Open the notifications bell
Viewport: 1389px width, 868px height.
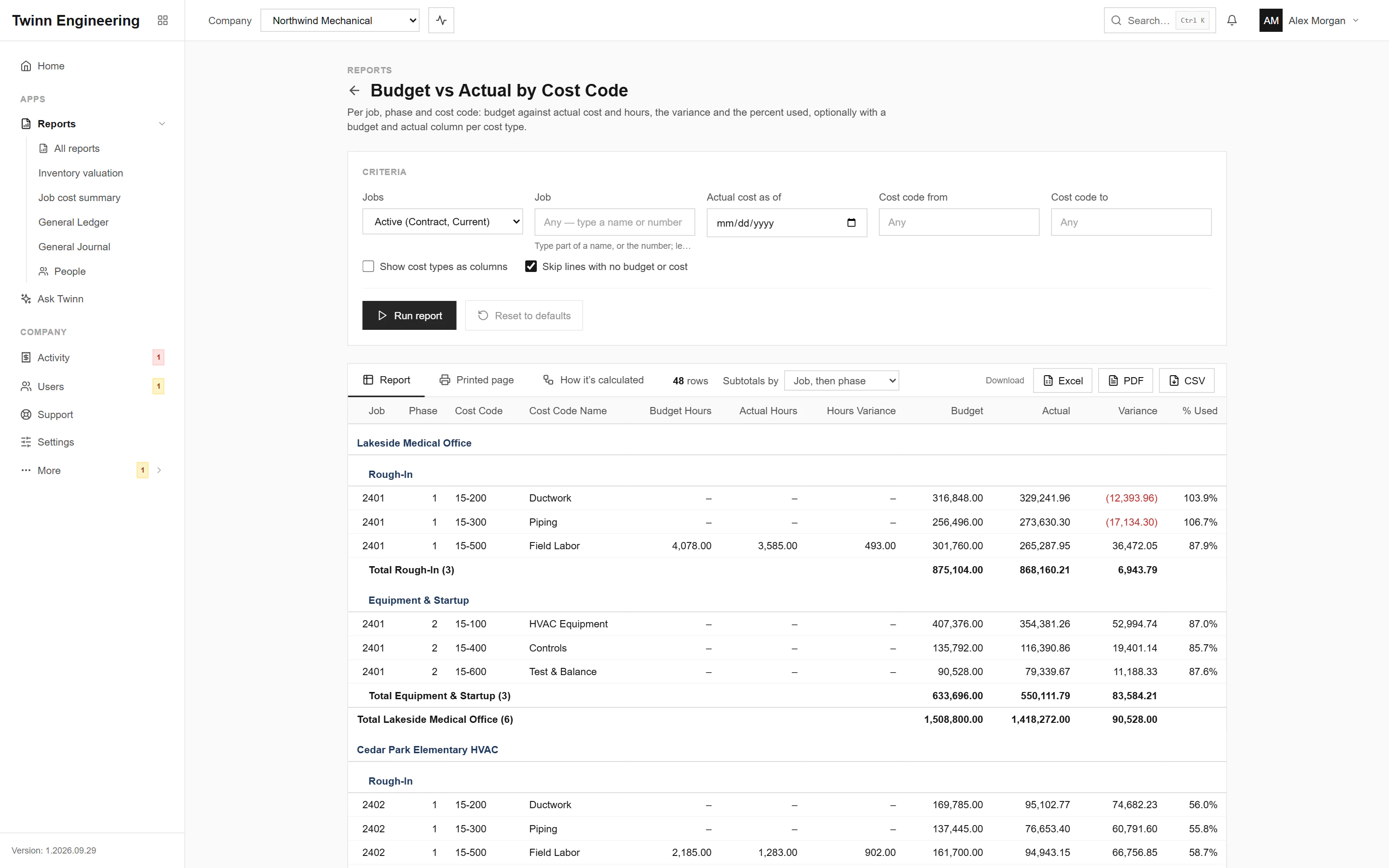[1232, 21]
